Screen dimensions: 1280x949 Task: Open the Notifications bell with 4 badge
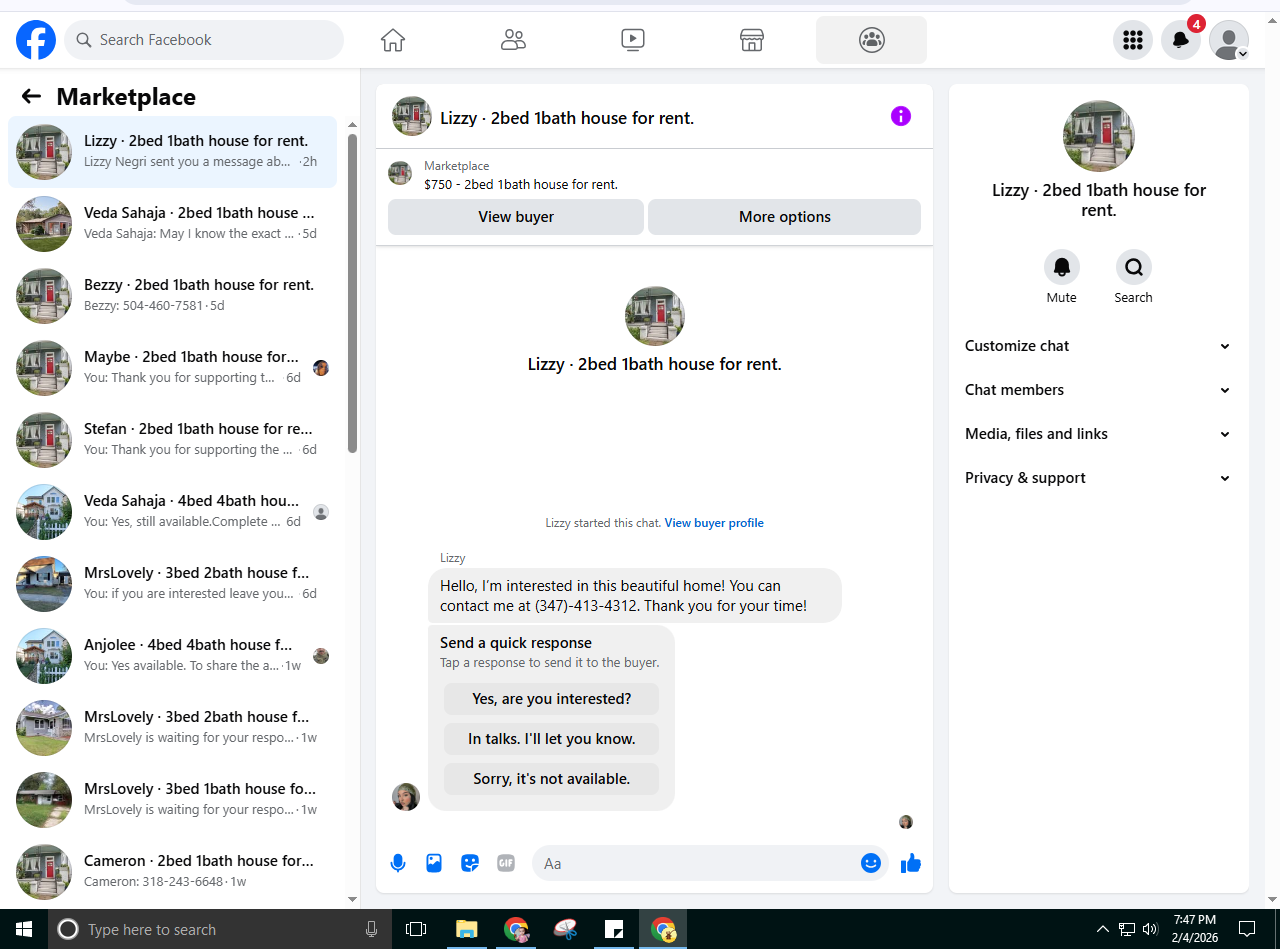click(1181, 40)
